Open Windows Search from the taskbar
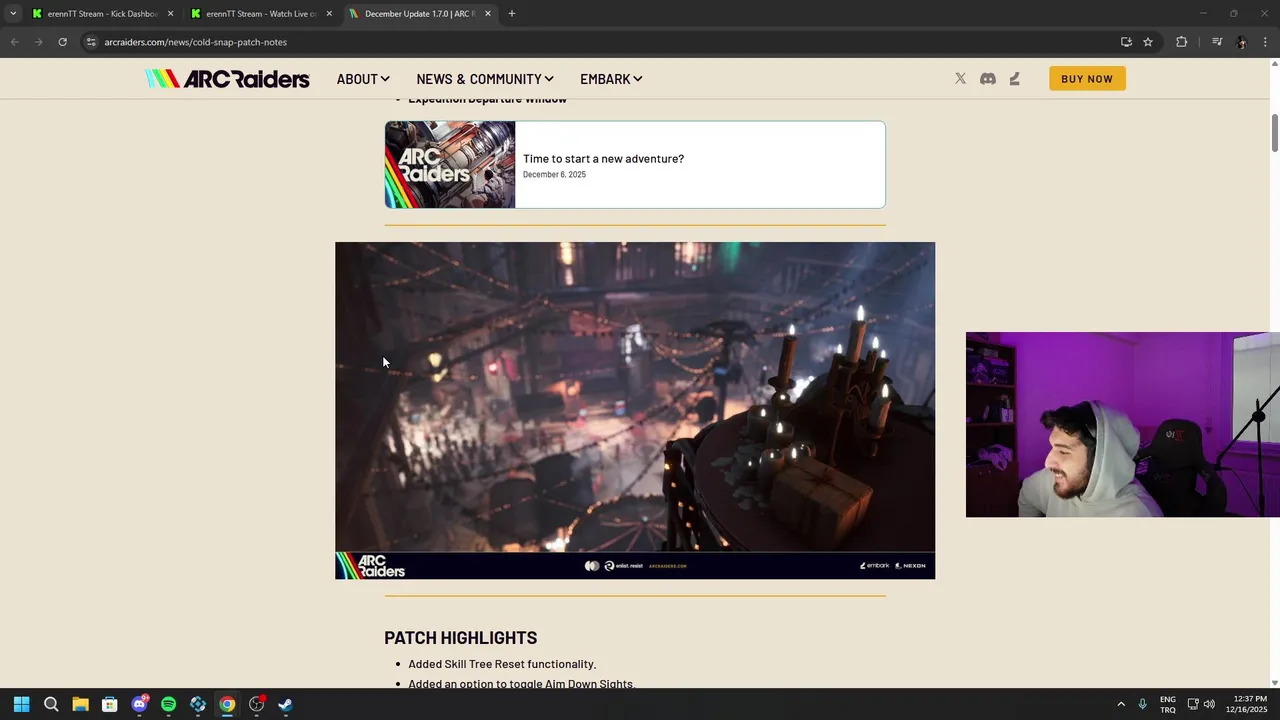This screenshot has height=720, width=1280. click(x=51, y=704)
